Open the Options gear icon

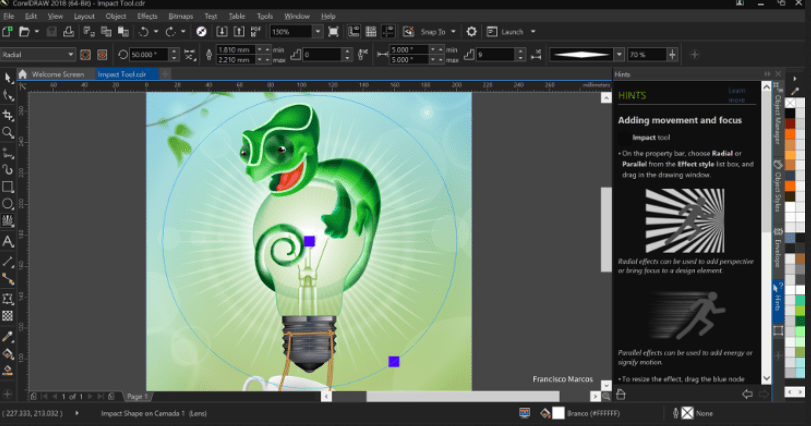click(471, 32)
